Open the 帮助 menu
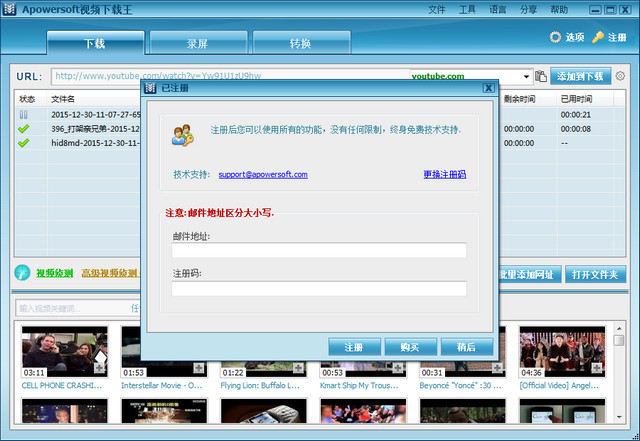Viewport: 640px width, 441px height. [x=559, y=9]
